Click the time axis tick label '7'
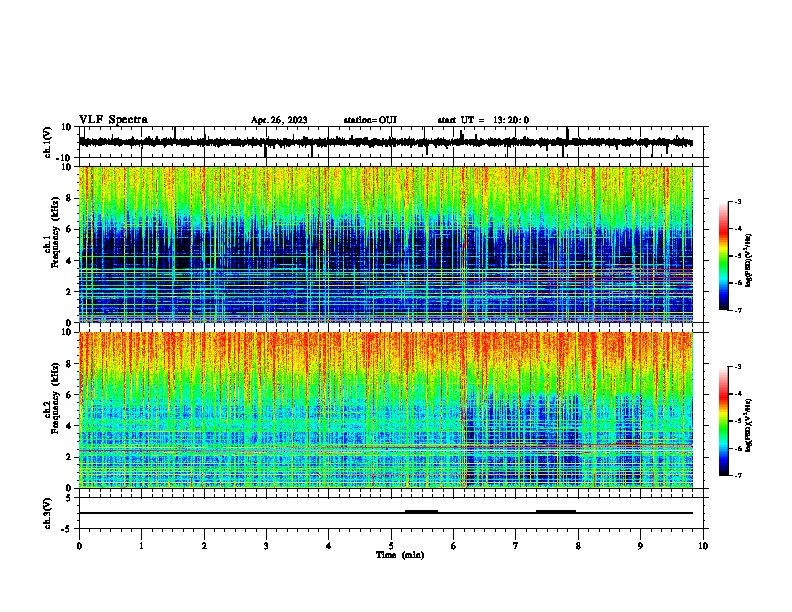This screenshot has height=612, width=792. (516, 546)
